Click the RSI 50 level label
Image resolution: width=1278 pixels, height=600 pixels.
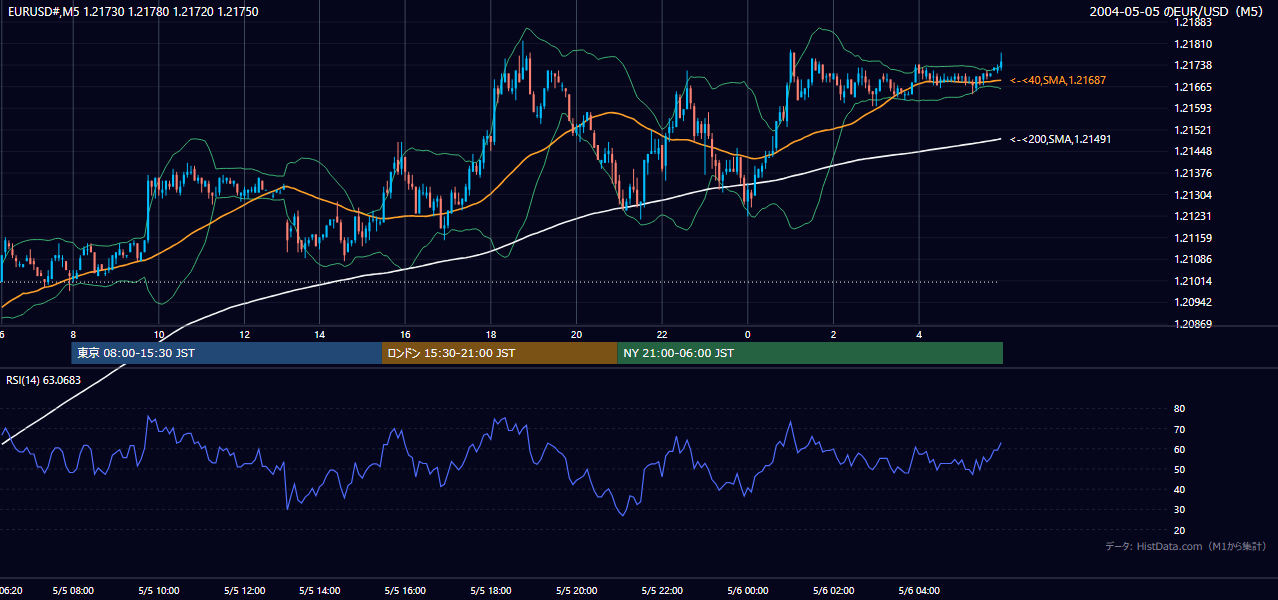1180,469
